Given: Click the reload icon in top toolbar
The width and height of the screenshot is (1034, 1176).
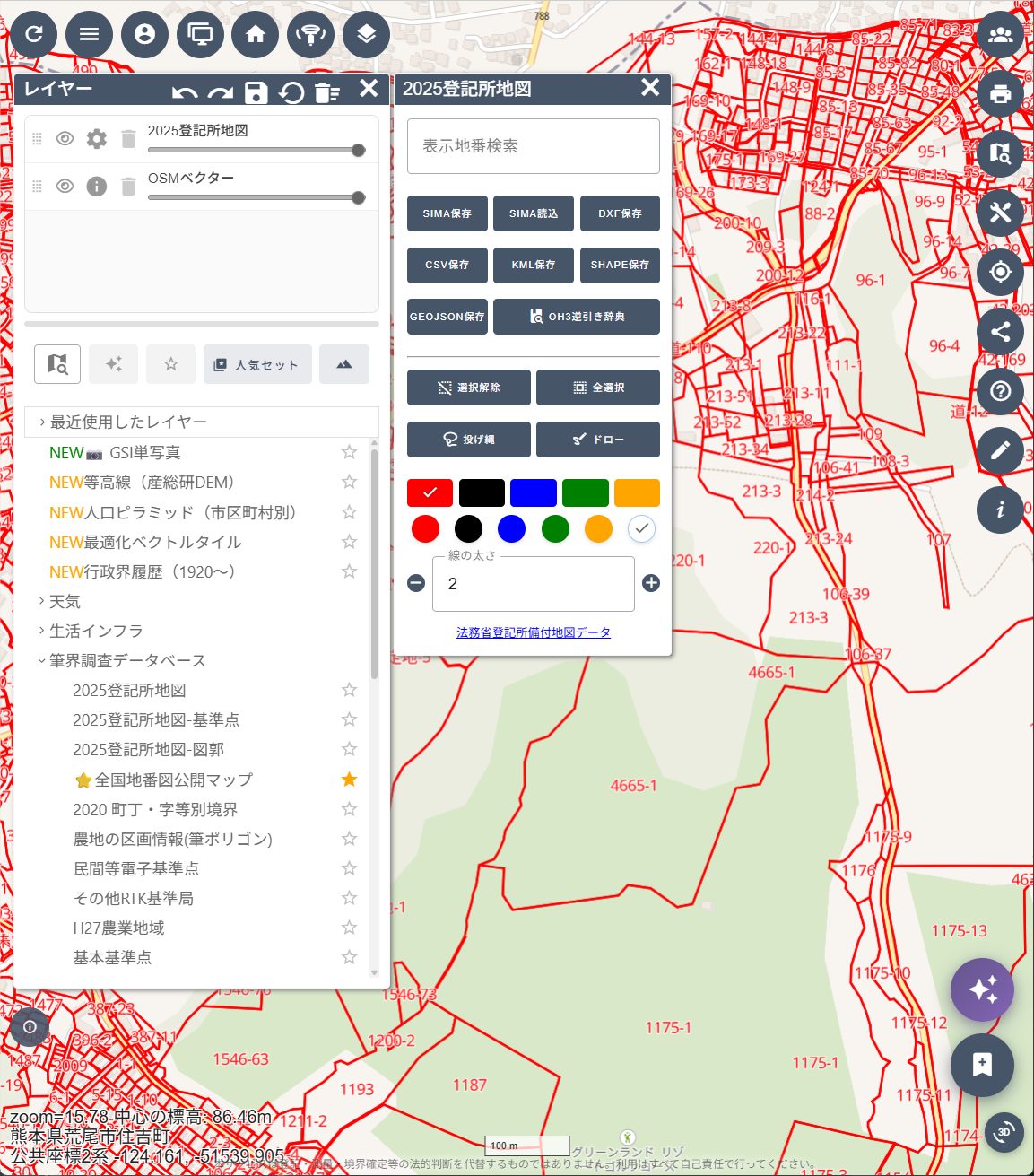Looking at the screenshot, I should pos(34,34).
